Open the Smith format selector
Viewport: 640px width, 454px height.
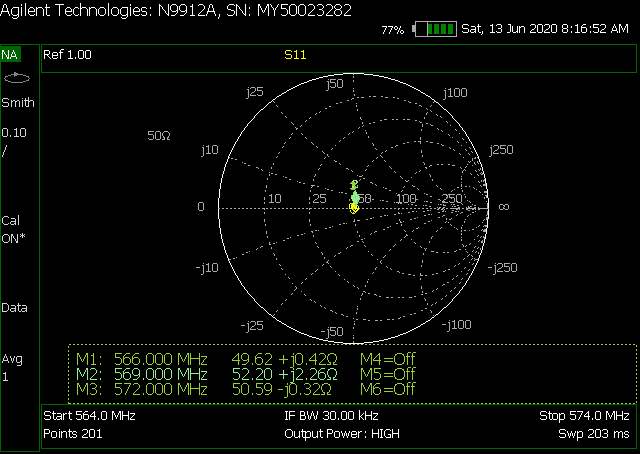tap(17, 102)
